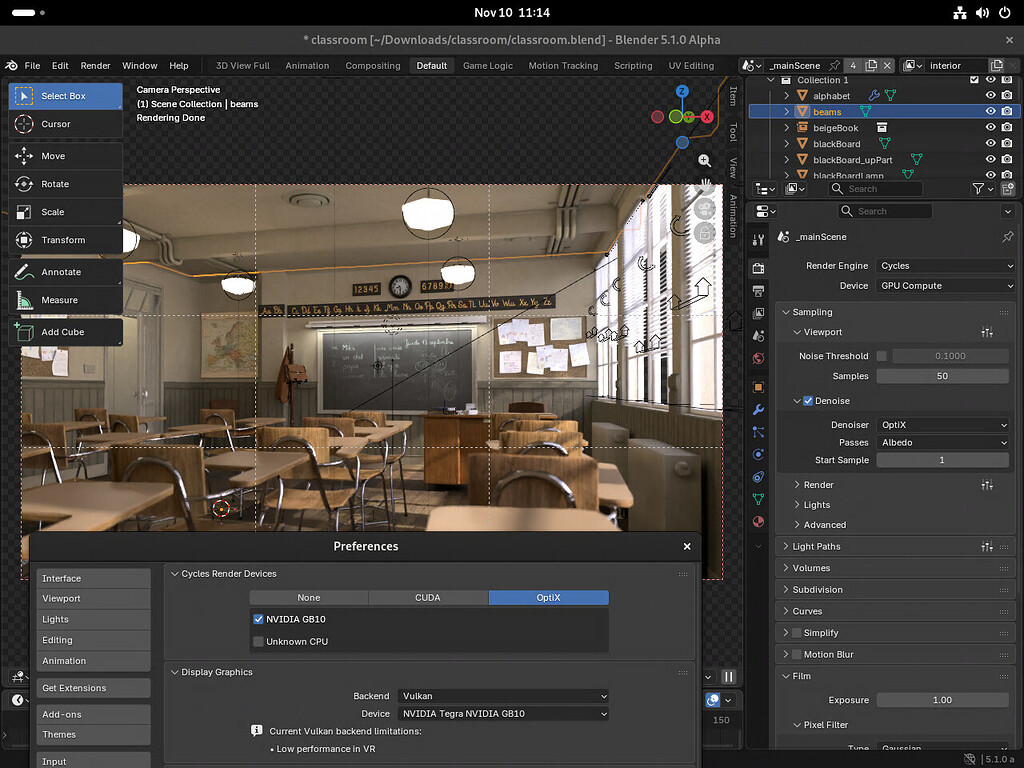Image resolution: width=1024 pixels, height=768 pixels.
Task: Uncheck the Denoise checkbox
Action: coord(810,400)
